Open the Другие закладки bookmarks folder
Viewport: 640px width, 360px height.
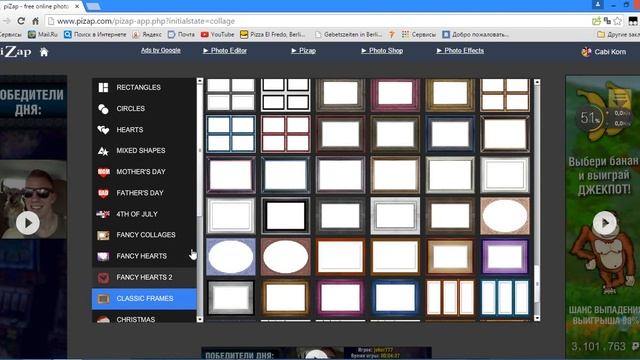click(618, 35)
